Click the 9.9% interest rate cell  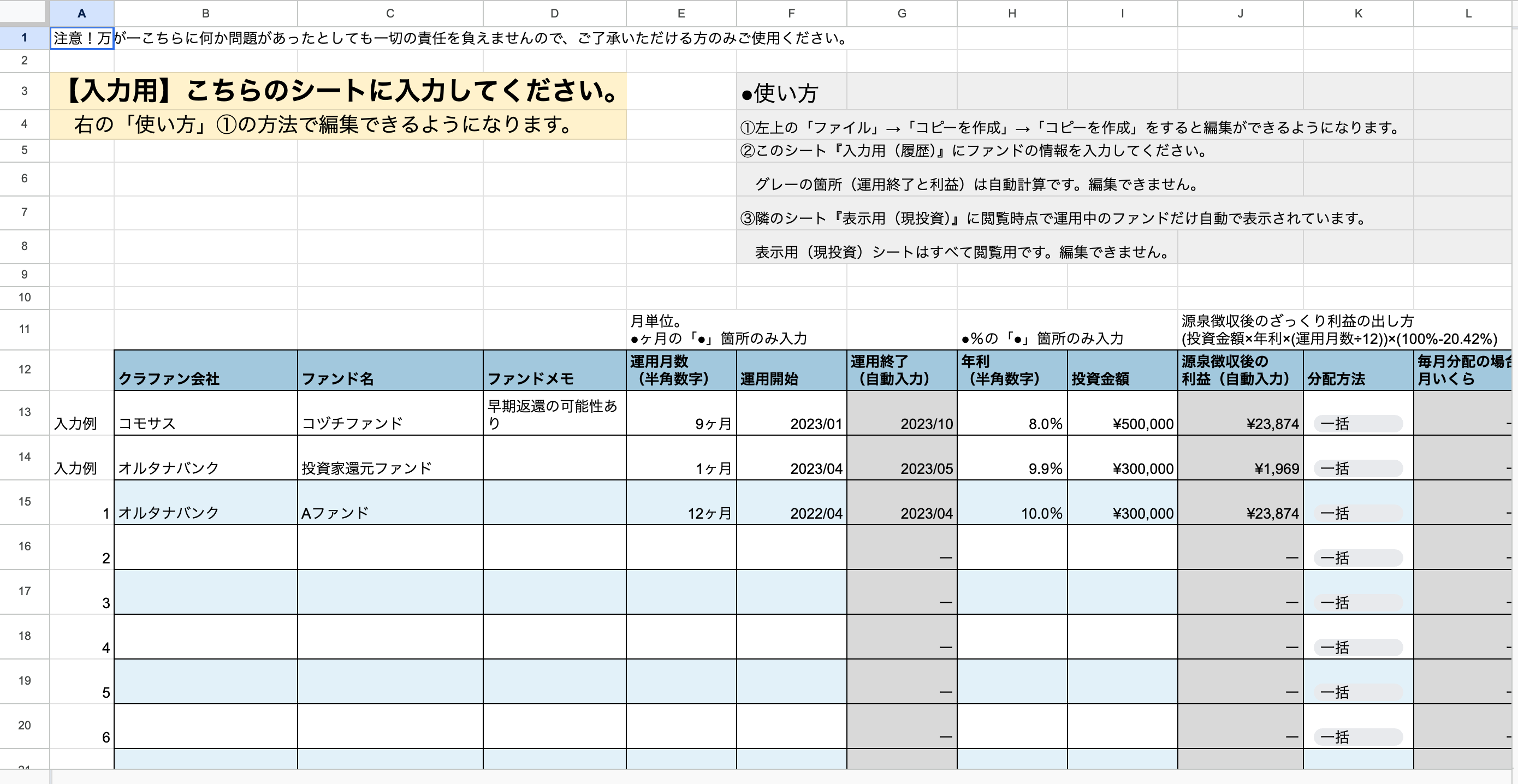click(1012, 458)
